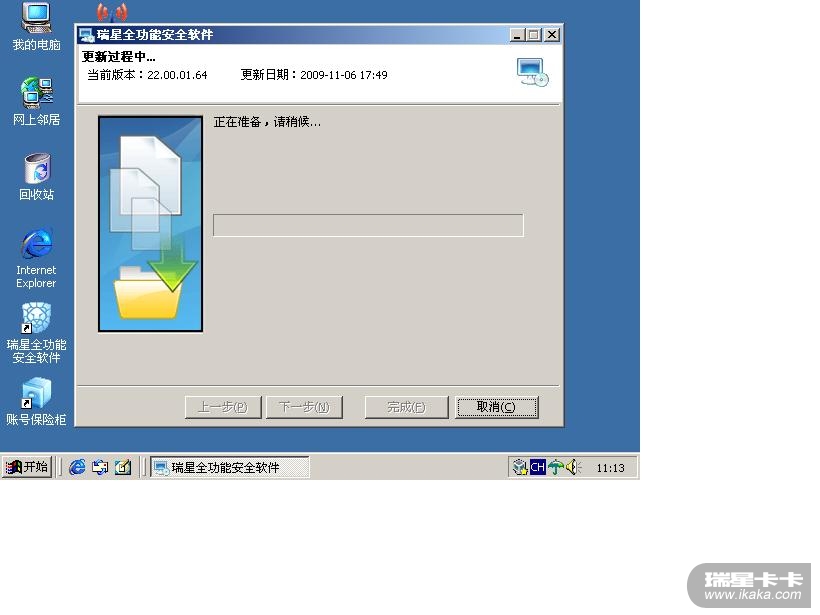
Task: Click the 取消(C) cancel button
Action: pos(496,407)
